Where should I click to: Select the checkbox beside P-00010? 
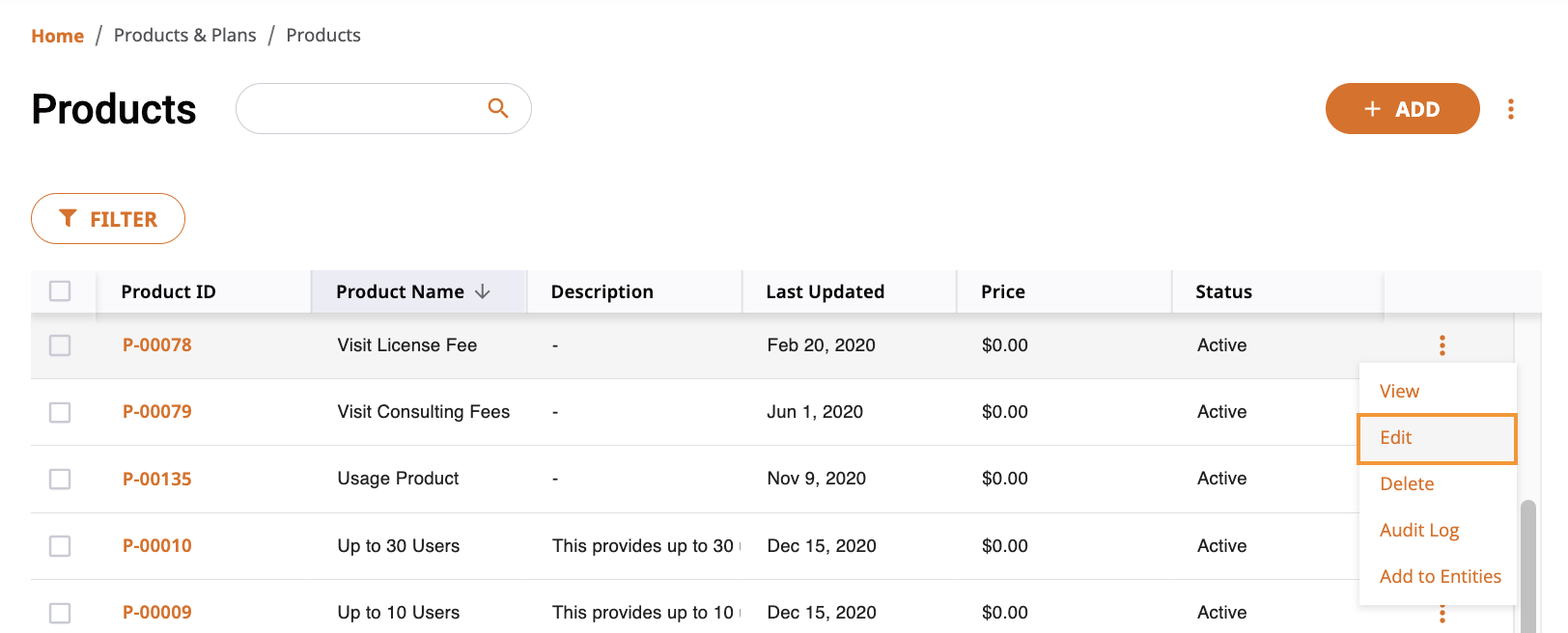click(x=60, y=545)
